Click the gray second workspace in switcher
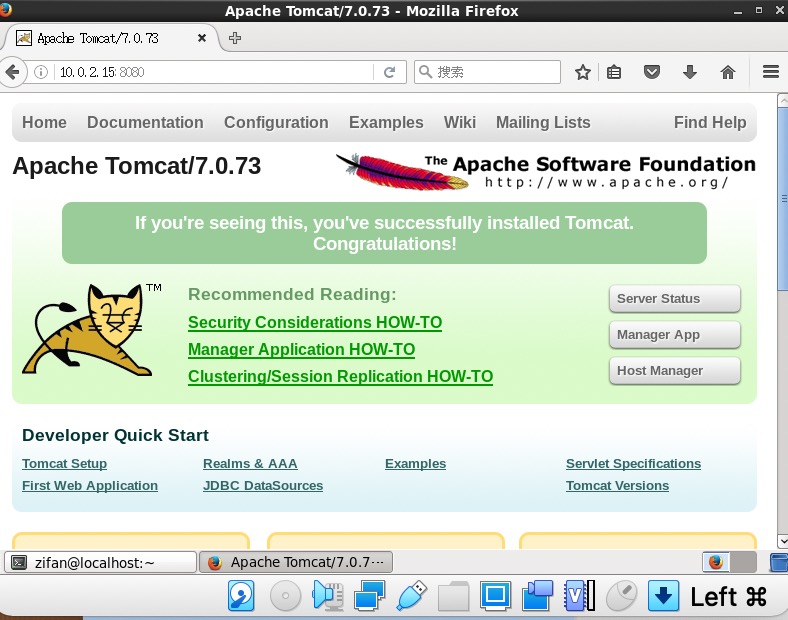 (743, 562)
